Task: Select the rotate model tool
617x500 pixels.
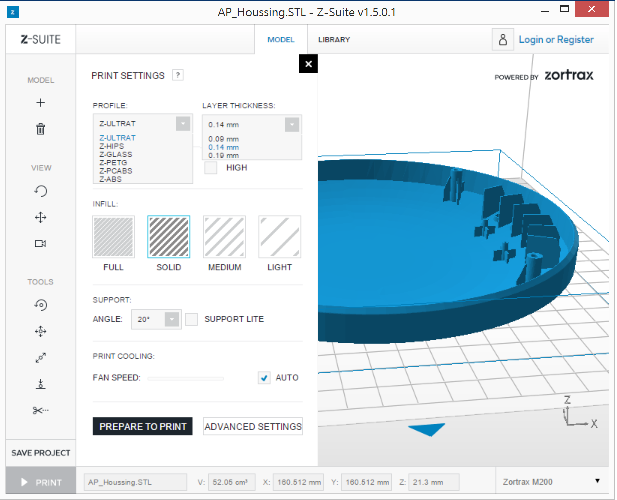Action: click(x=41, y=305)
